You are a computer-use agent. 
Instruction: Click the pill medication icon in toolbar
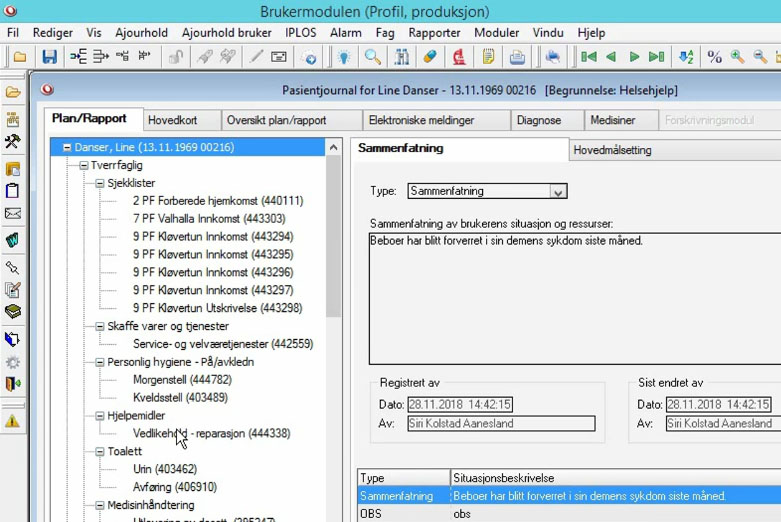[430, 58]
